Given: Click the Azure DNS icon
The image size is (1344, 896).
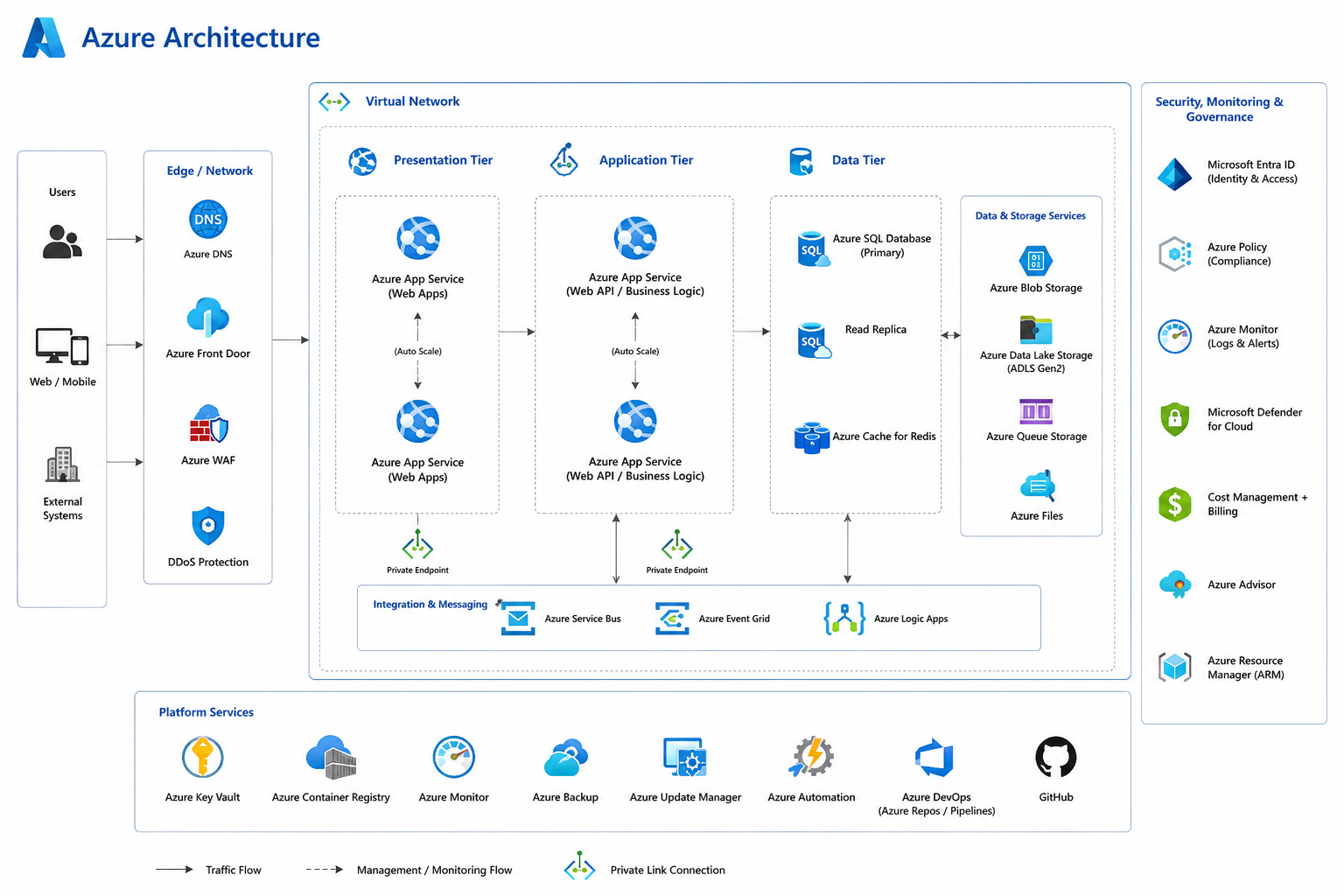Looking at the screenshot, I should (x=208, y=219).
